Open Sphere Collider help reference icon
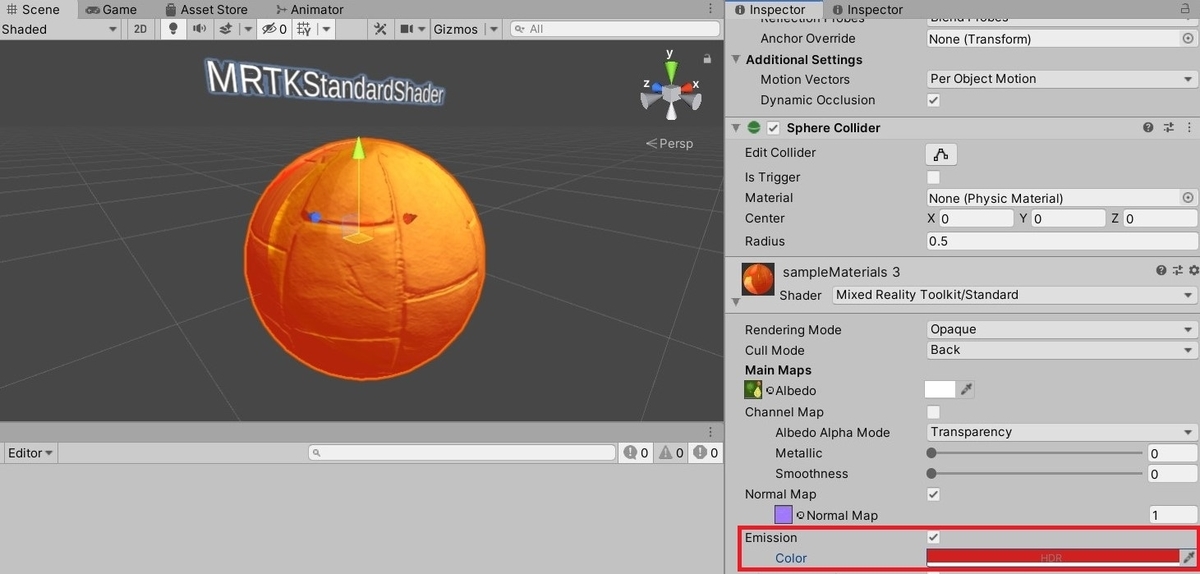This screenshot has width=1200, height=574. pyautogui.click(x=1148, y=128)
